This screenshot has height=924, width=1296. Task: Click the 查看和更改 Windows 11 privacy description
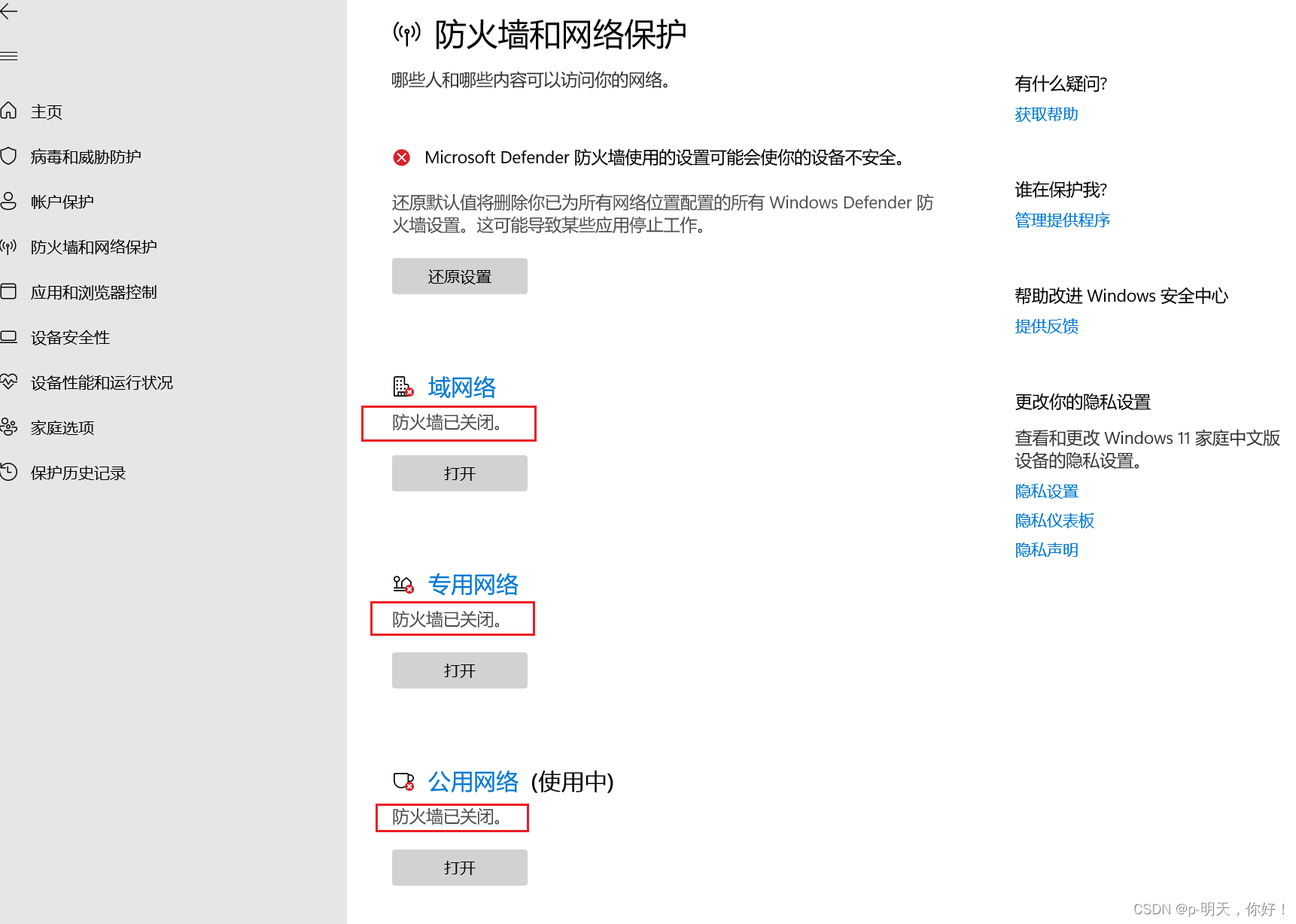pyautogui.click(x=1148, y=449)
